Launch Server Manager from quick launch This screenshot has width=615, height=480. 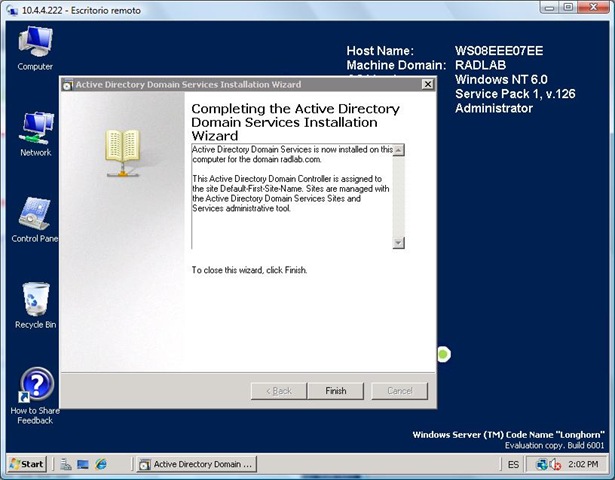(65, 464)
